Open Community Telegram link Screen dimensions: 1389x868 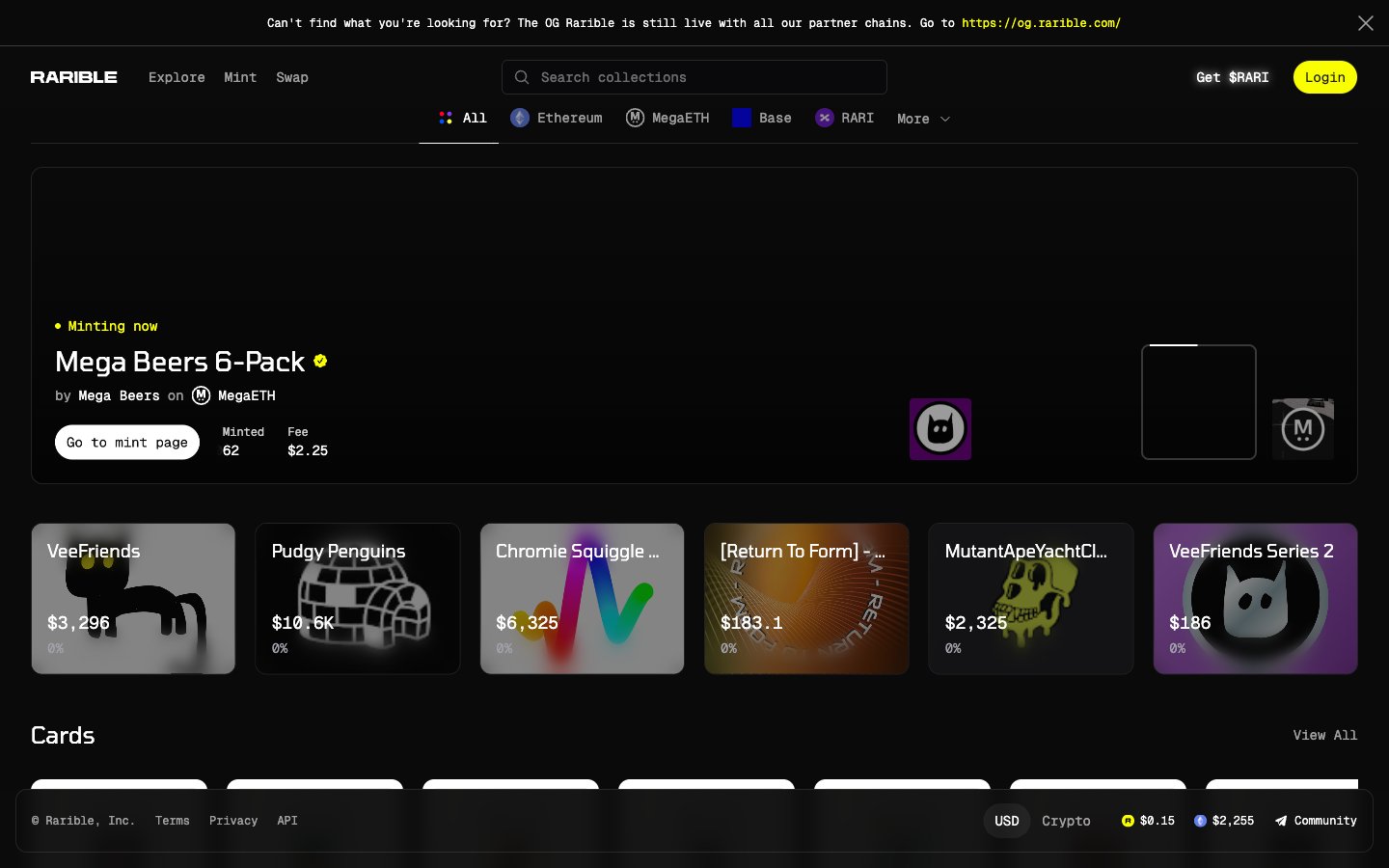pos(1316,821)
